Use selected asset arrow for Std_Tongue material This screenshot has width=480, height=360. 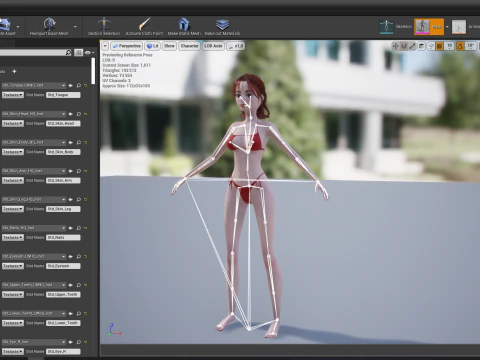click(x=71, y=86)
